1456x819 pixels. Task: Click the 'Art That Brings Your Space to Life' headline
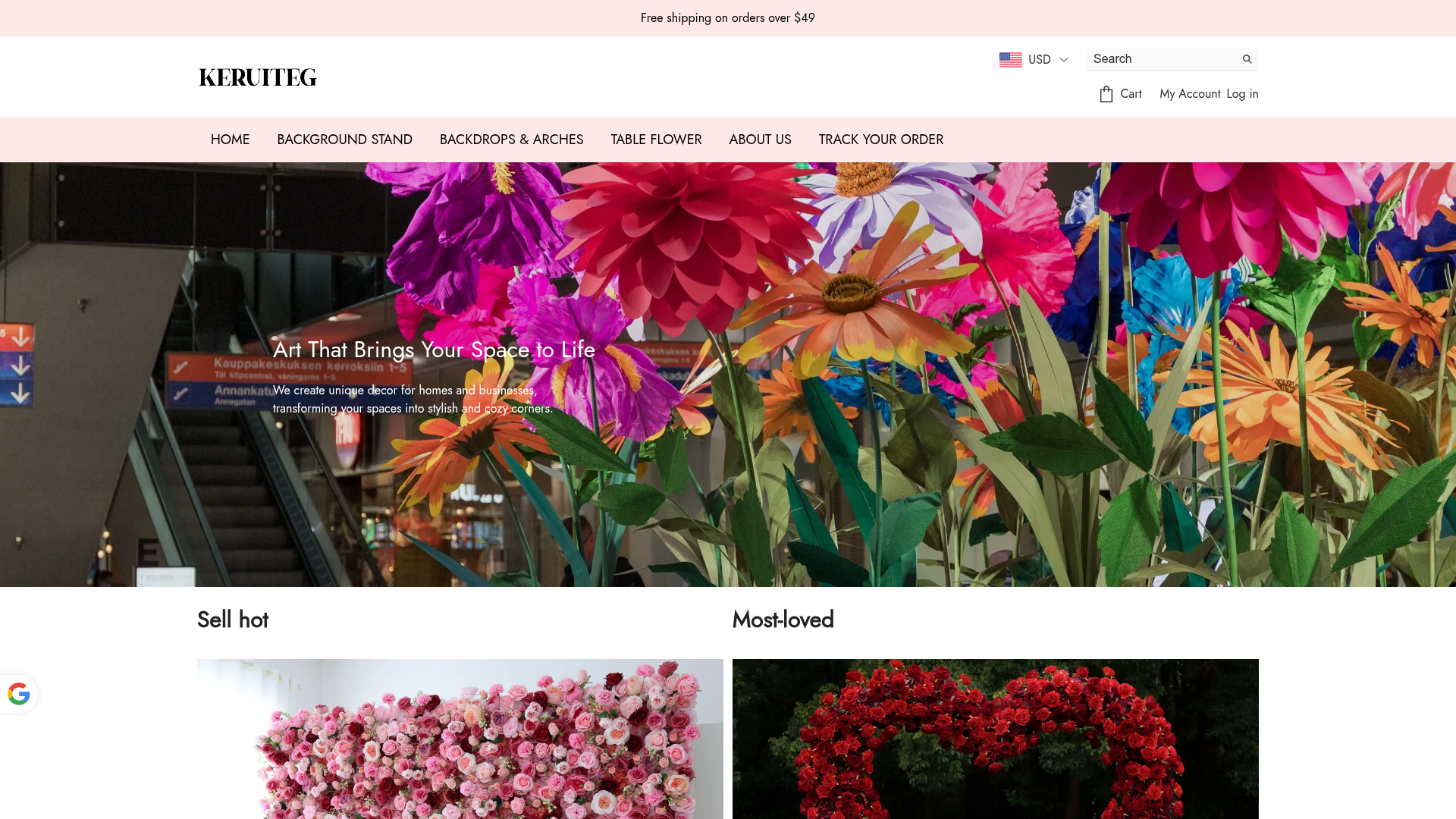(x=434, y=350)
